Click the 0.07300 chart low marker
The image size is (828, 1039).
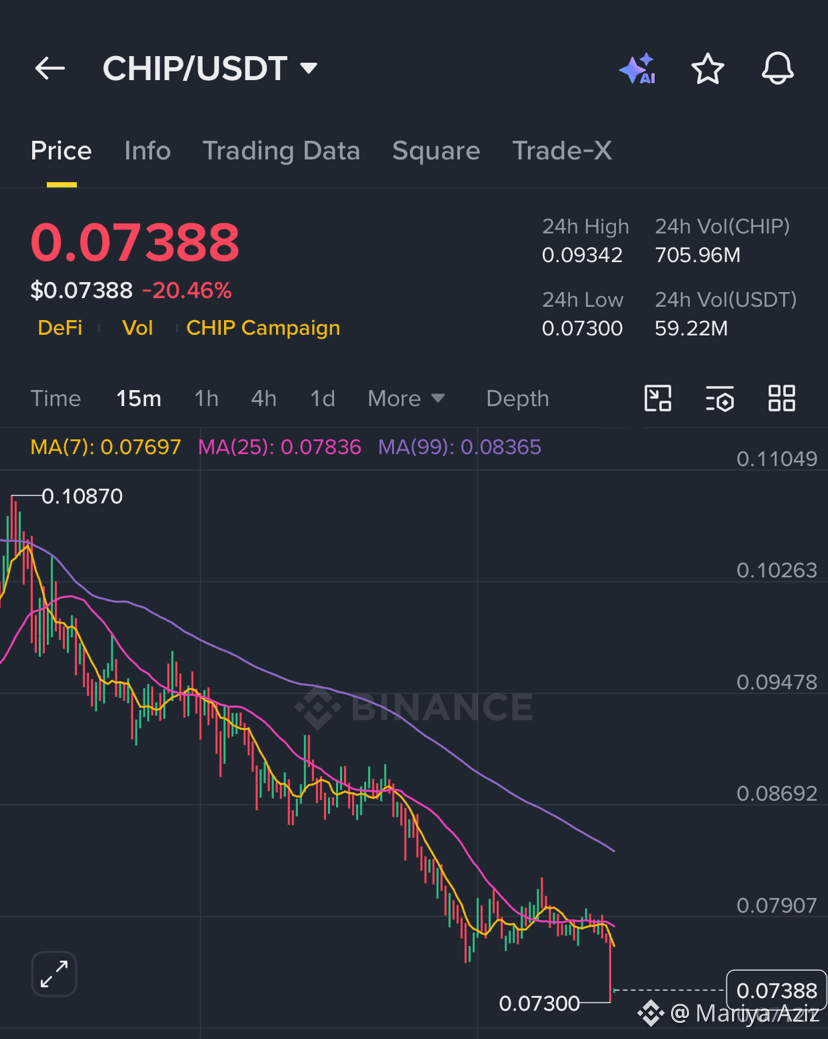point(539,1003)
